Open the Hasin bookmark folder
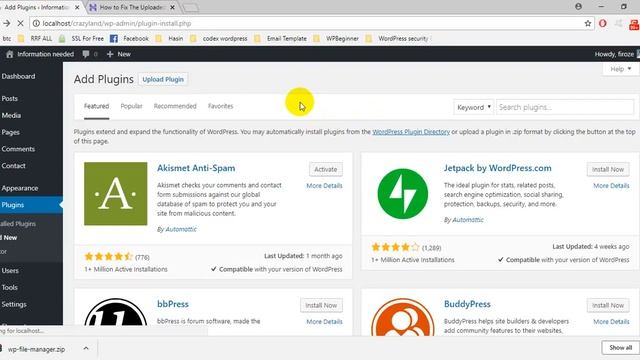The width and height of the screenshot is (640, 360). pos(169,38)
